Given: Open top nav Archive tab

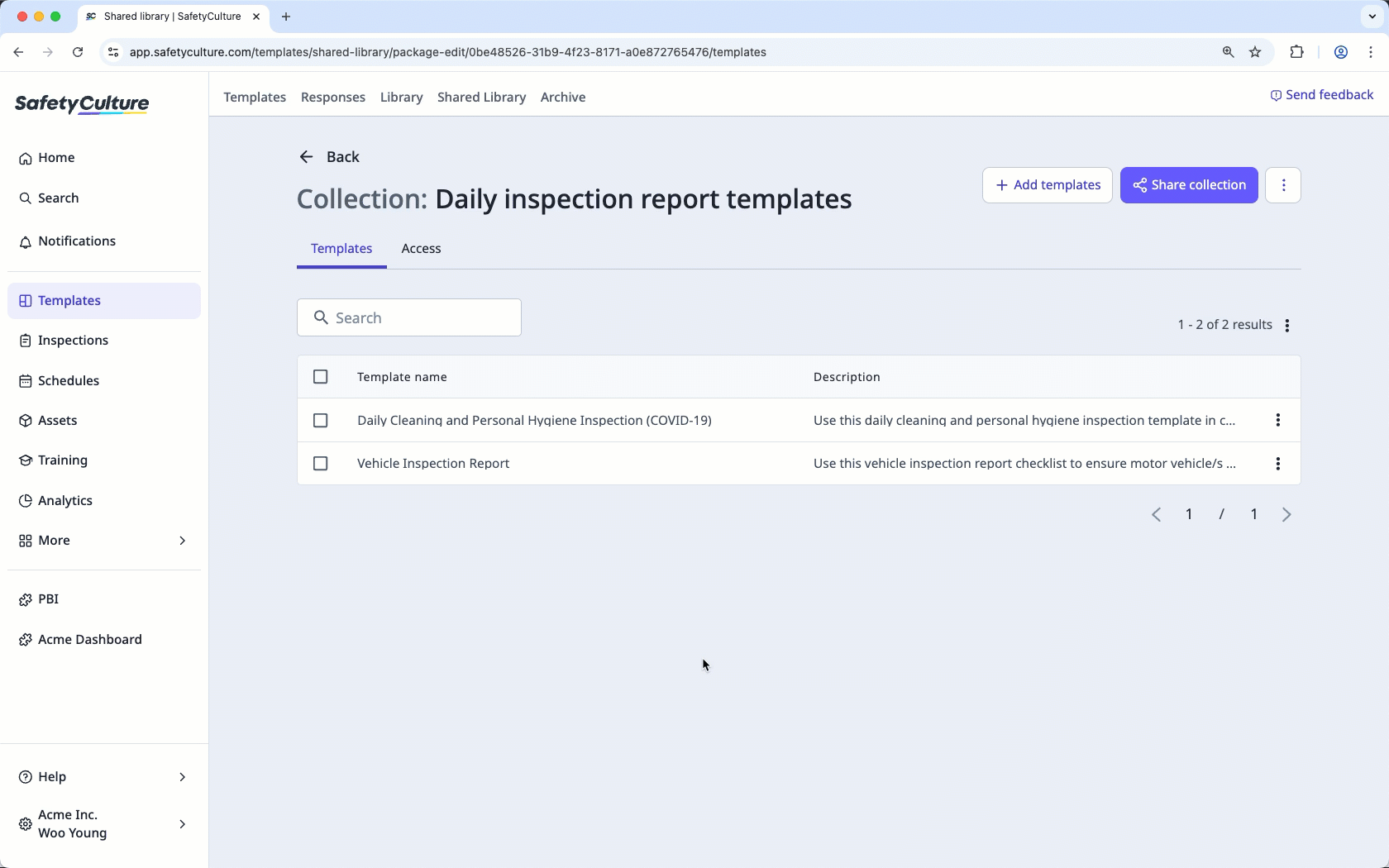Looking at the screenshot, I should click(x=563, y=98).
